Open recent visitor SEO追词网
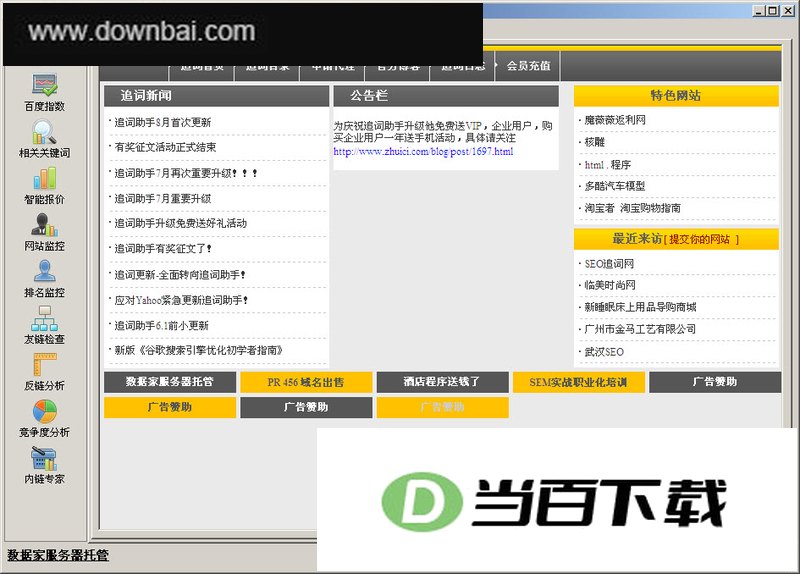 click(609, 264)
